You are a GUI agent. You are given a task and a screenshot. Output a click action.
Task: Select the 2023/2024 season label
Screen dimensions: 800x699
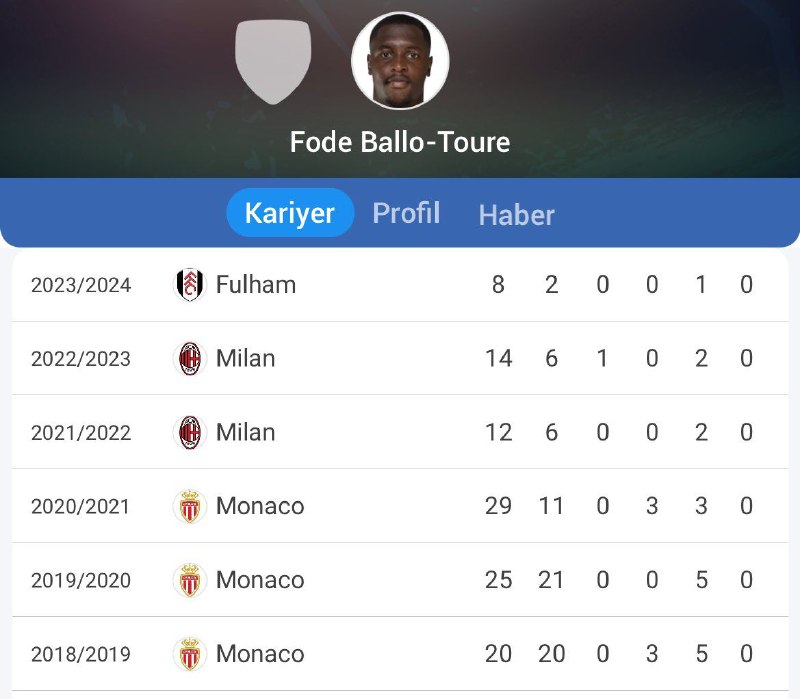click(x=81, y=285)
